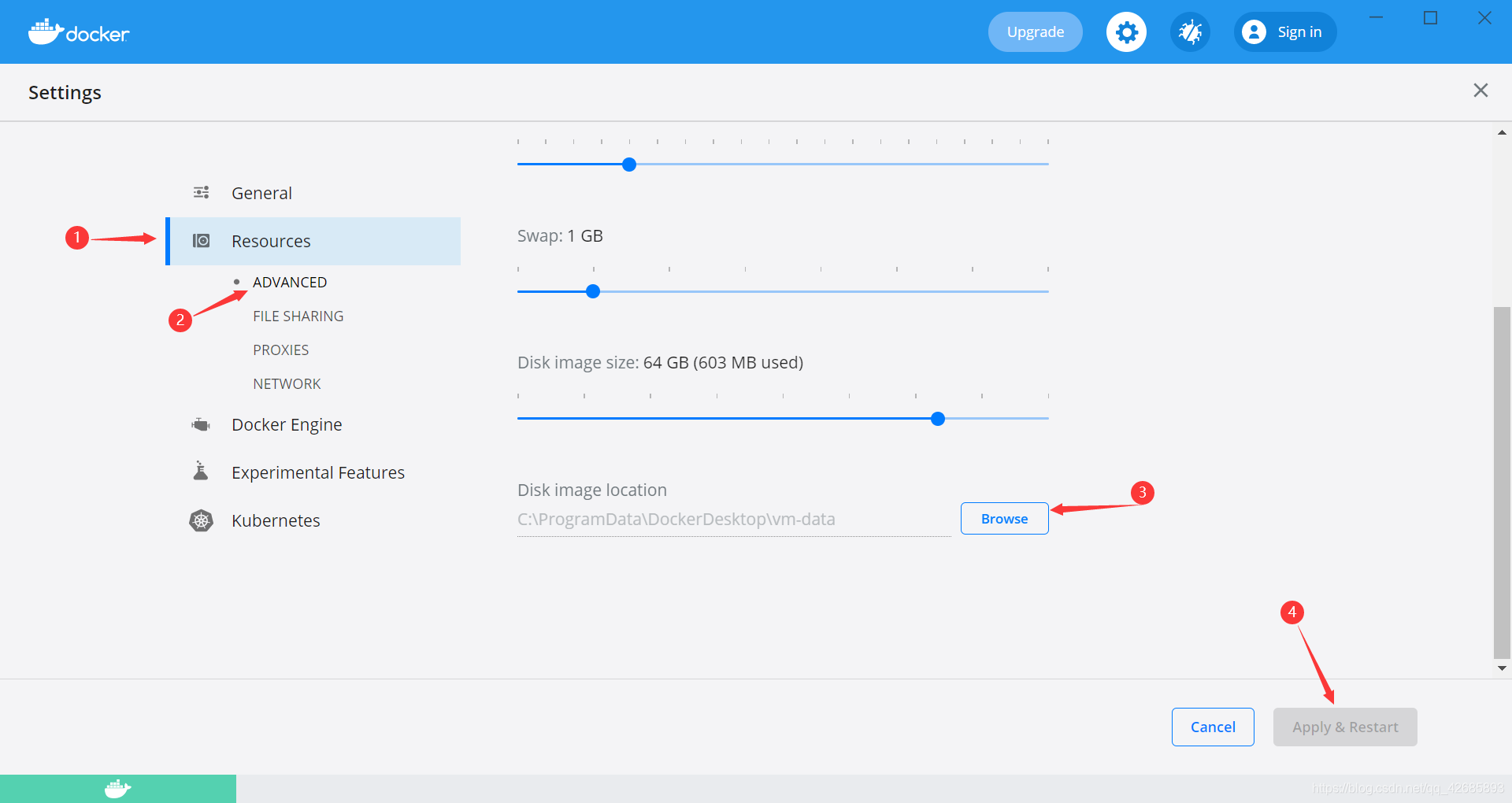1512x803 pixels.
Task: Click the 'Disk image size: 64 GB' label
Action: pyautogui.click(x=660, y=362)
